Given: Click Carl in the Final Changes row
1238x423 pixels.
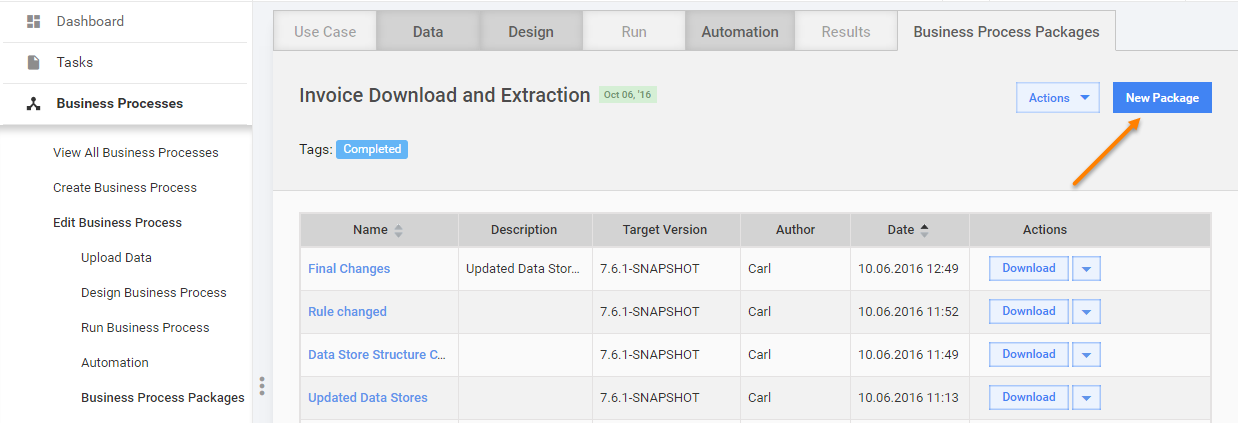Looking at the screenshot, I should (759, 269).
